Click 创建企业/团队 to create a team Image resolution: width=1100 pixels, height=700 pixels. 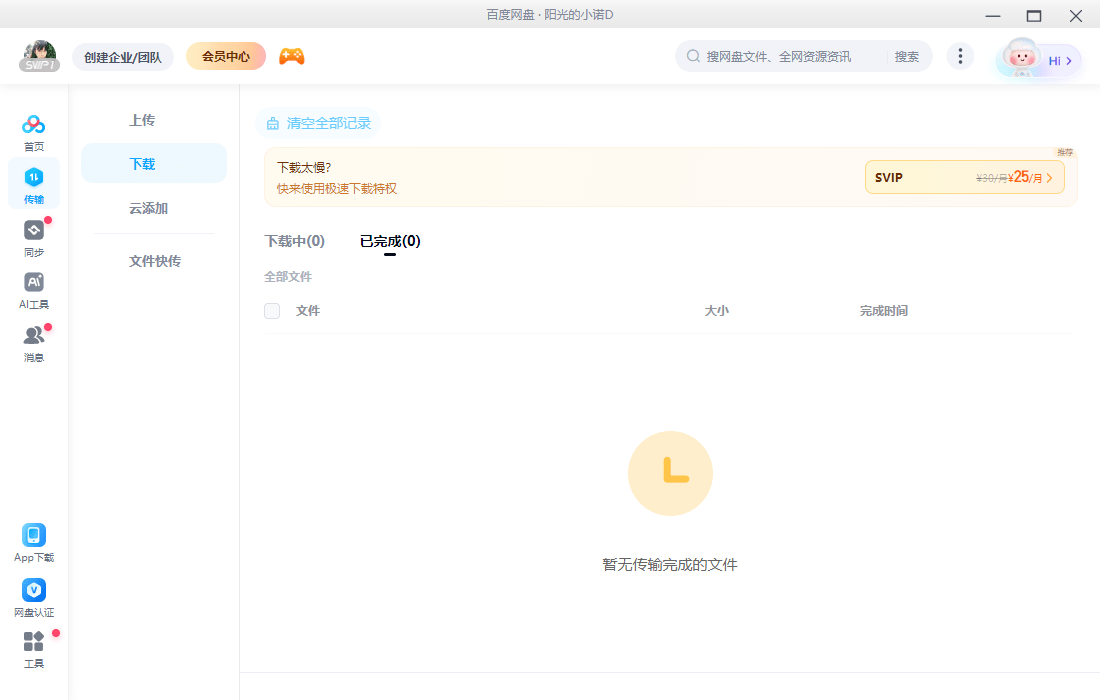pos(122,57)
